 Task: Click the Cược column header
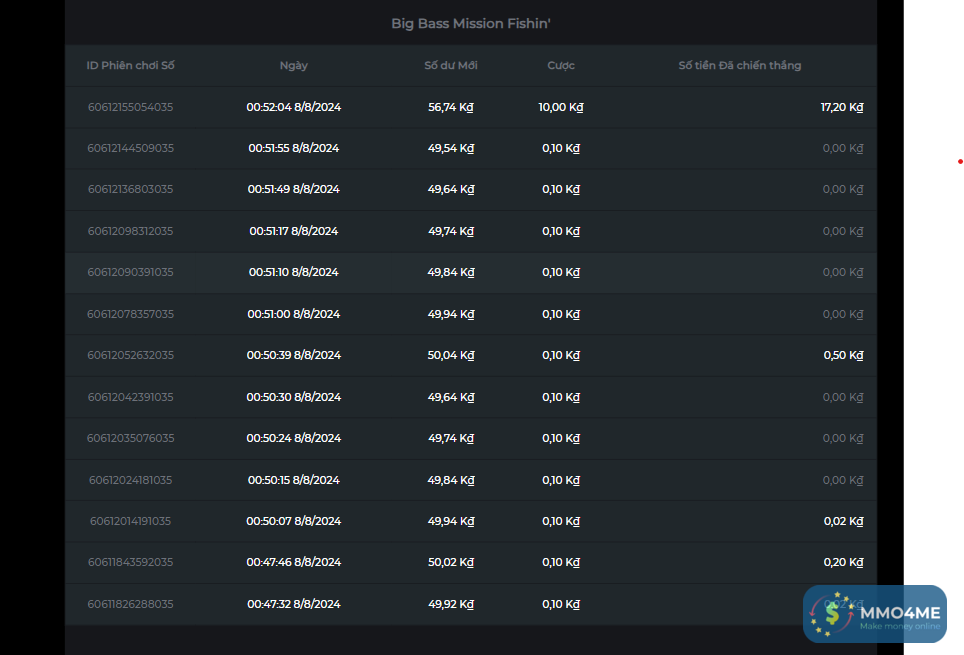pyautogui.click(x=561, y=66)
